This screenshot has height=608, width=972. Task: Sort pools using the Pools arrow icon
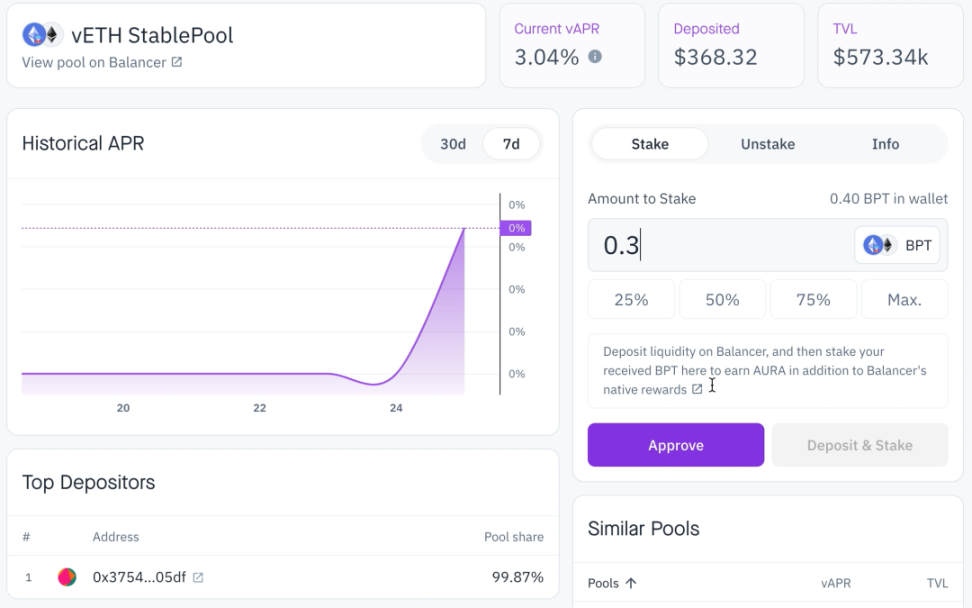click(631, 583)
